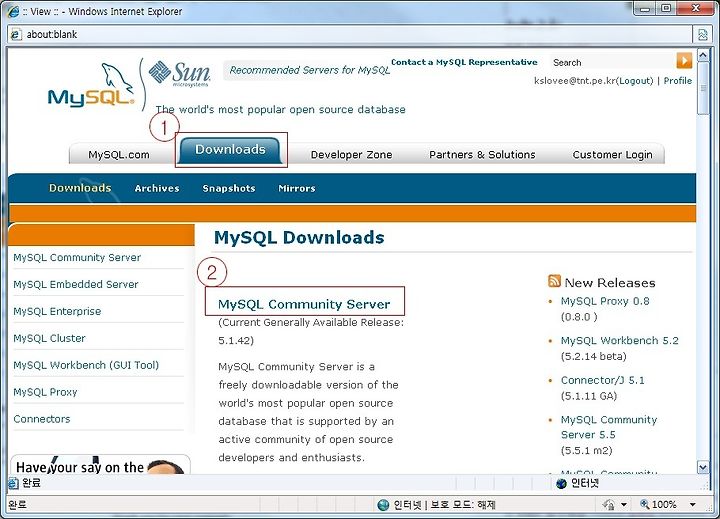
Task: Click the orange search go arrow button
Action: point(684,61)
